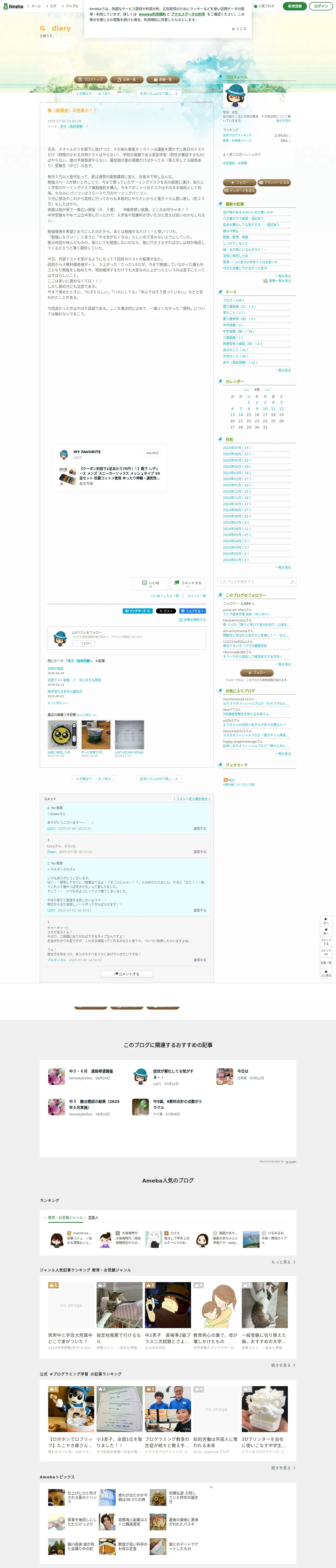Viewport: 336px width, 1568px height.
Task: Click 返信する on comment 4
Action: tap(199, 828)
